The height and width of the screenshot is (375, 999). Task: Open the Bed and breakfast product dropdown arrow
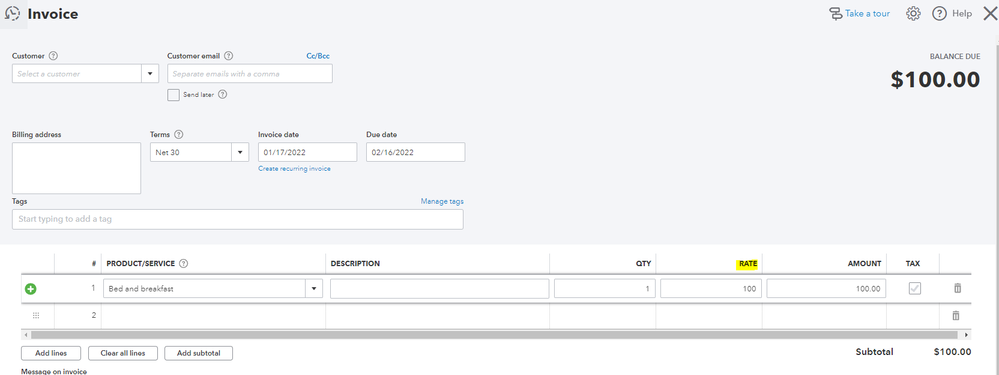point(313,288)
